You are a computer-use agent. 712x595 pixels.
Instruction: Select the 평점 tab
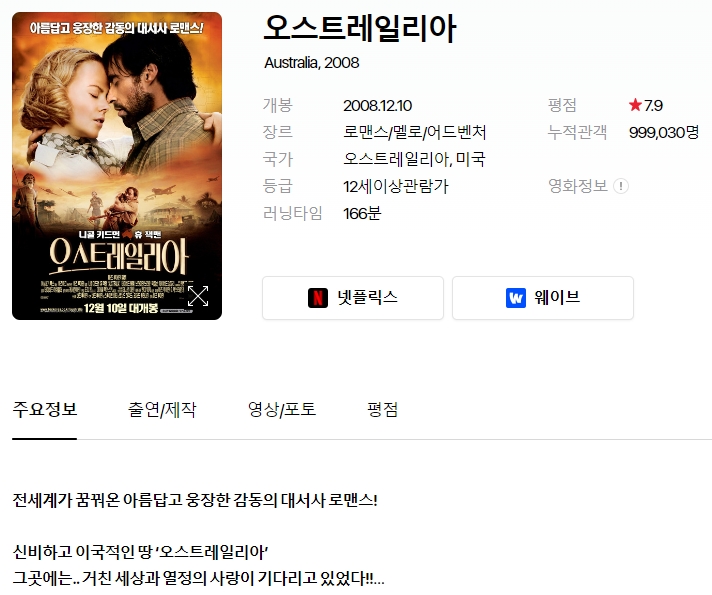[x=382, y=409]
